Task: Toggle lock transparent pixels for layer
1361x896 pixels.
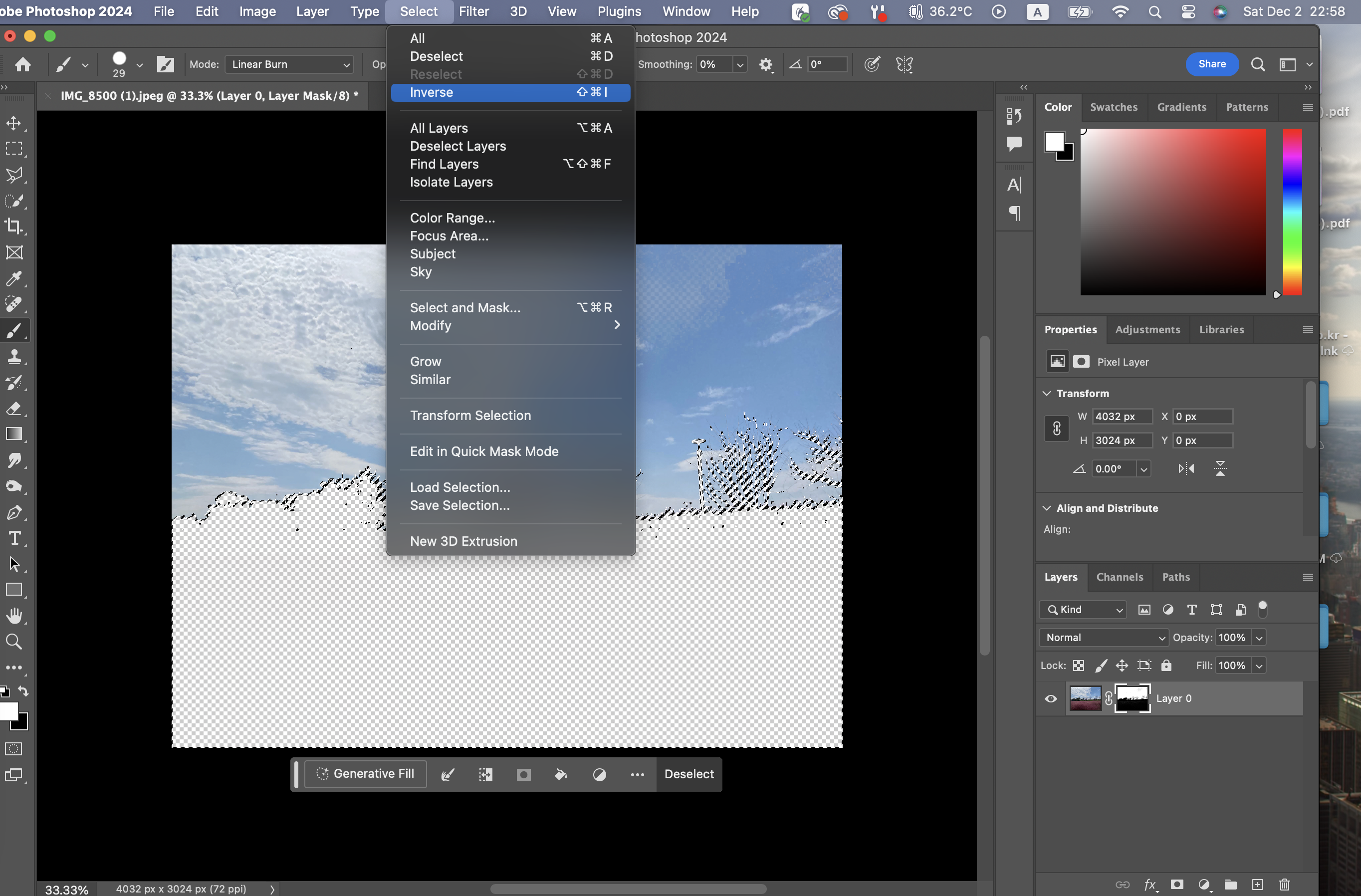Action: [1079, 665]
